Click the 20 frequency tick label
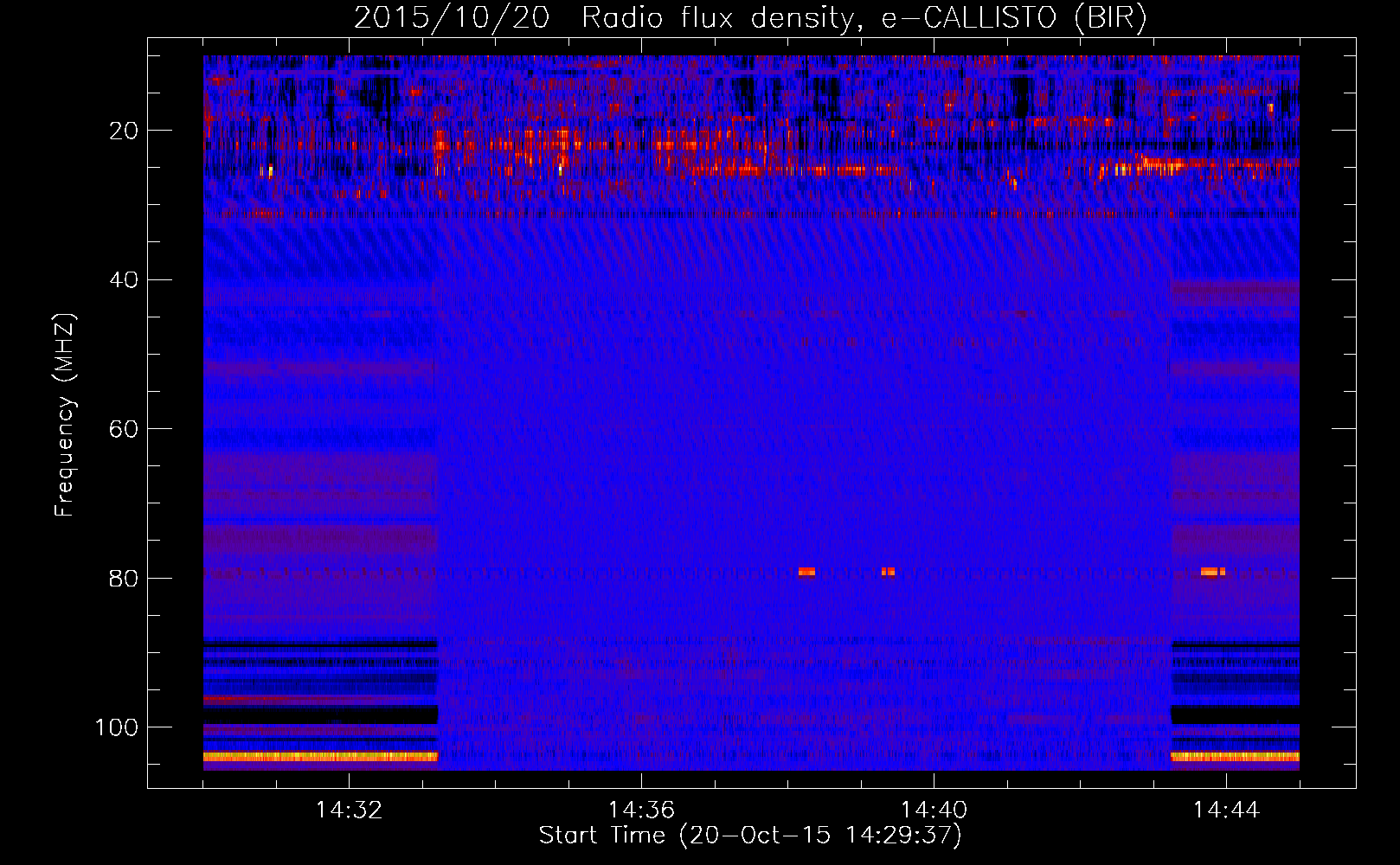Image resolution: width=1400 pixels, height=865 pixels. click(x=124, y=131)
